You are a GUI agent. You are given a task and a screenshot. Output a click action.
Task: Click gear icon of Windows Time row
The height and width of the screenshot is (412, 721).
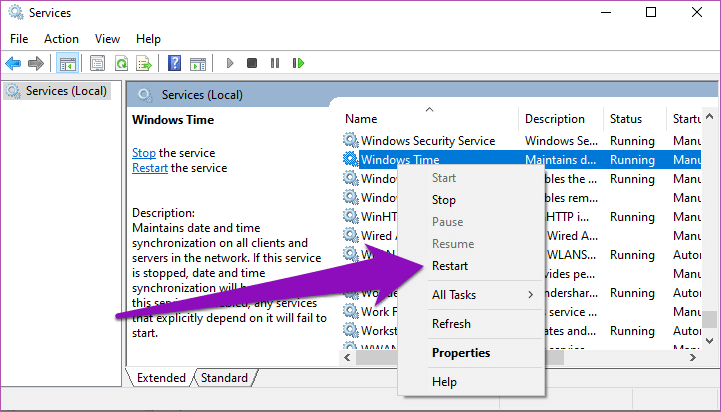(351, 159)
